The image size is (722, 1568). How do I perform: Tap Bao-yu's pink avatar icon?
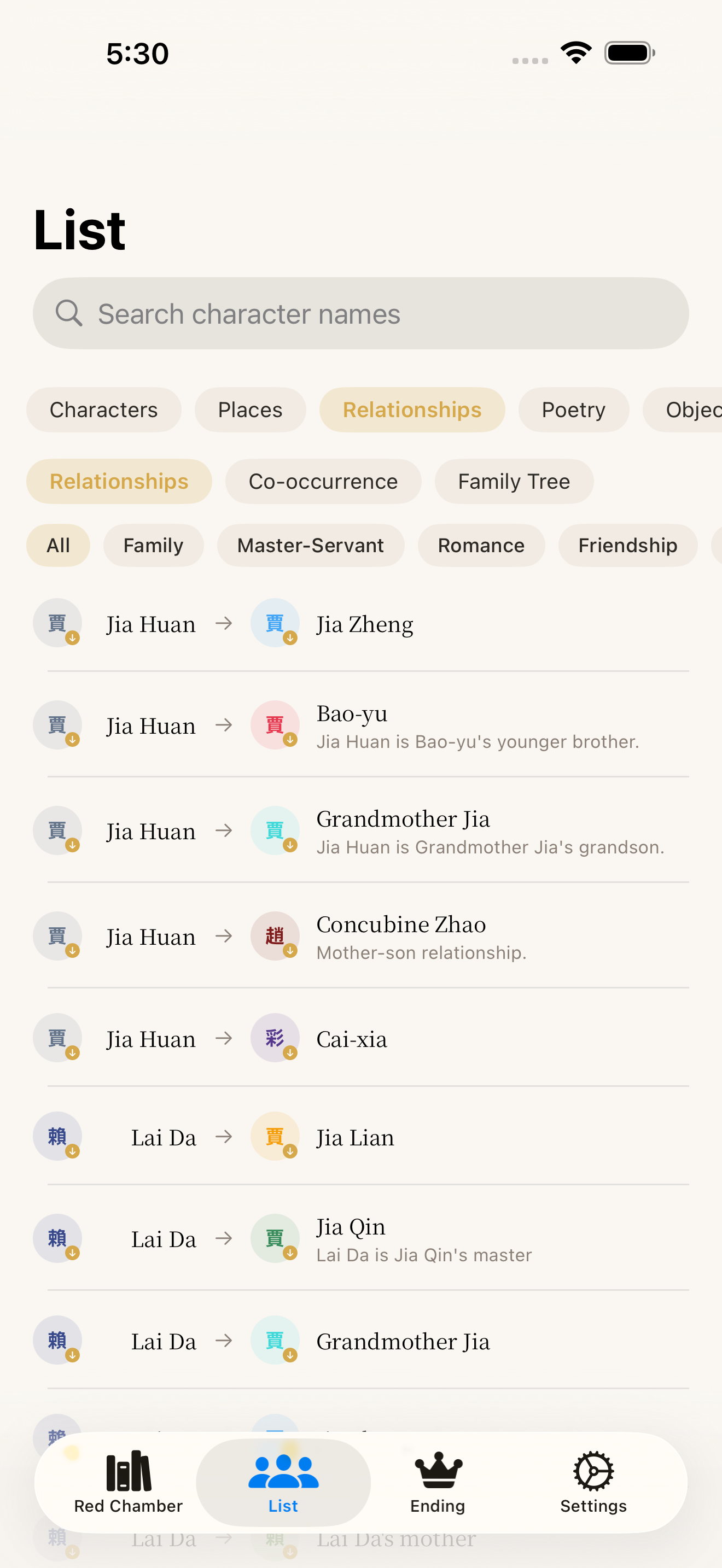(275, 725)
